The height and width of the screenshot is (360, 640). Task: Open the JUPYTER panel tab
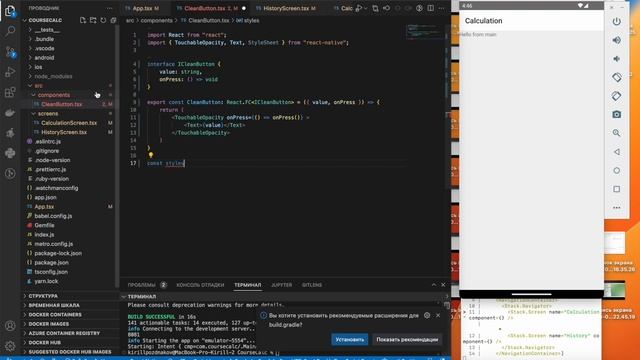click(281, 285)
